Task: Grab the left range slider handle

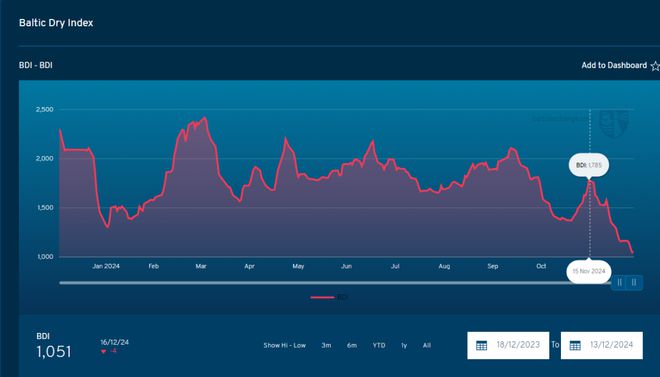Action: pos(619,282)
